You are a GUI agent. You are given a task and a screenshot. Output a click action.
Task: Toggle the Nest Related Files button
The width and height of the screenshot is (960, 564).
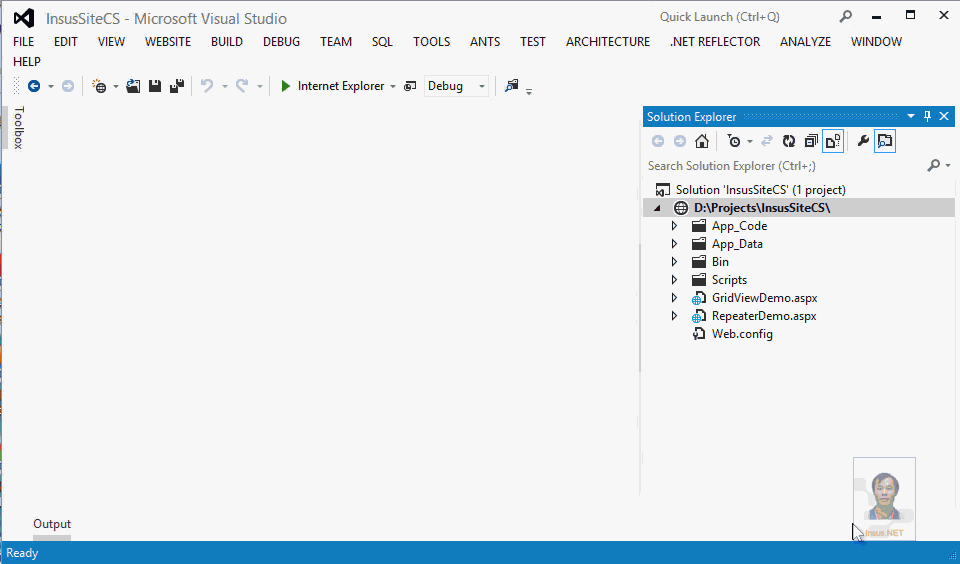pos(833,141)
